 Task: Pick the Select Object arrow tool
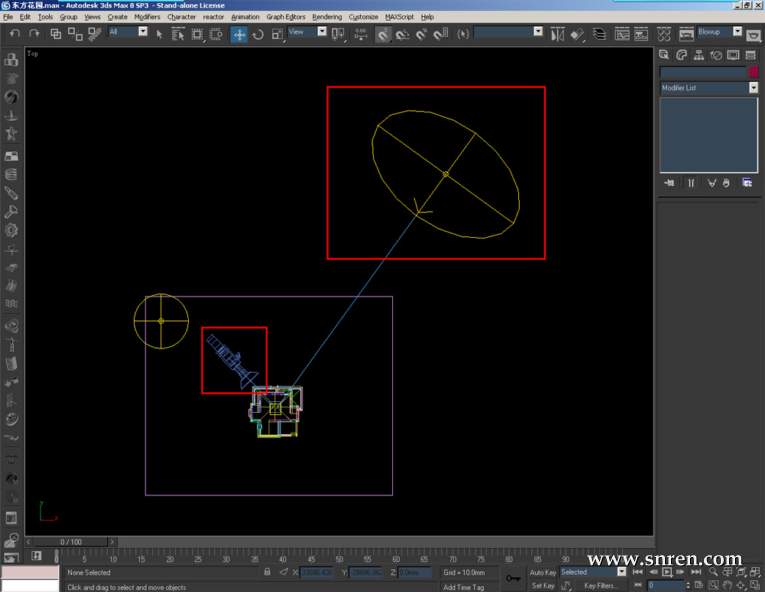[x=159, y=34]
